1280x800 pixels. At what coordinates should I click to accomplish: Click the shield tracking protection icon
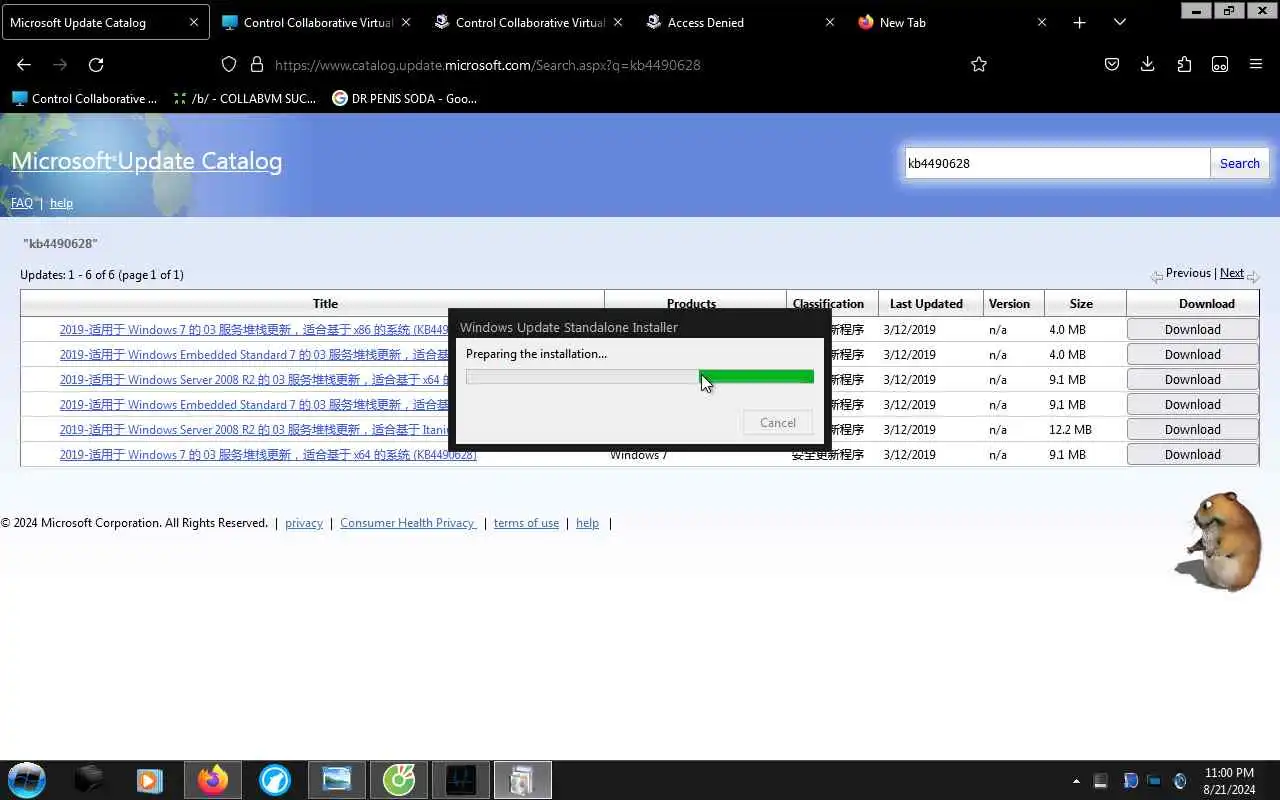pyautogui.click(x=229, y=64)
